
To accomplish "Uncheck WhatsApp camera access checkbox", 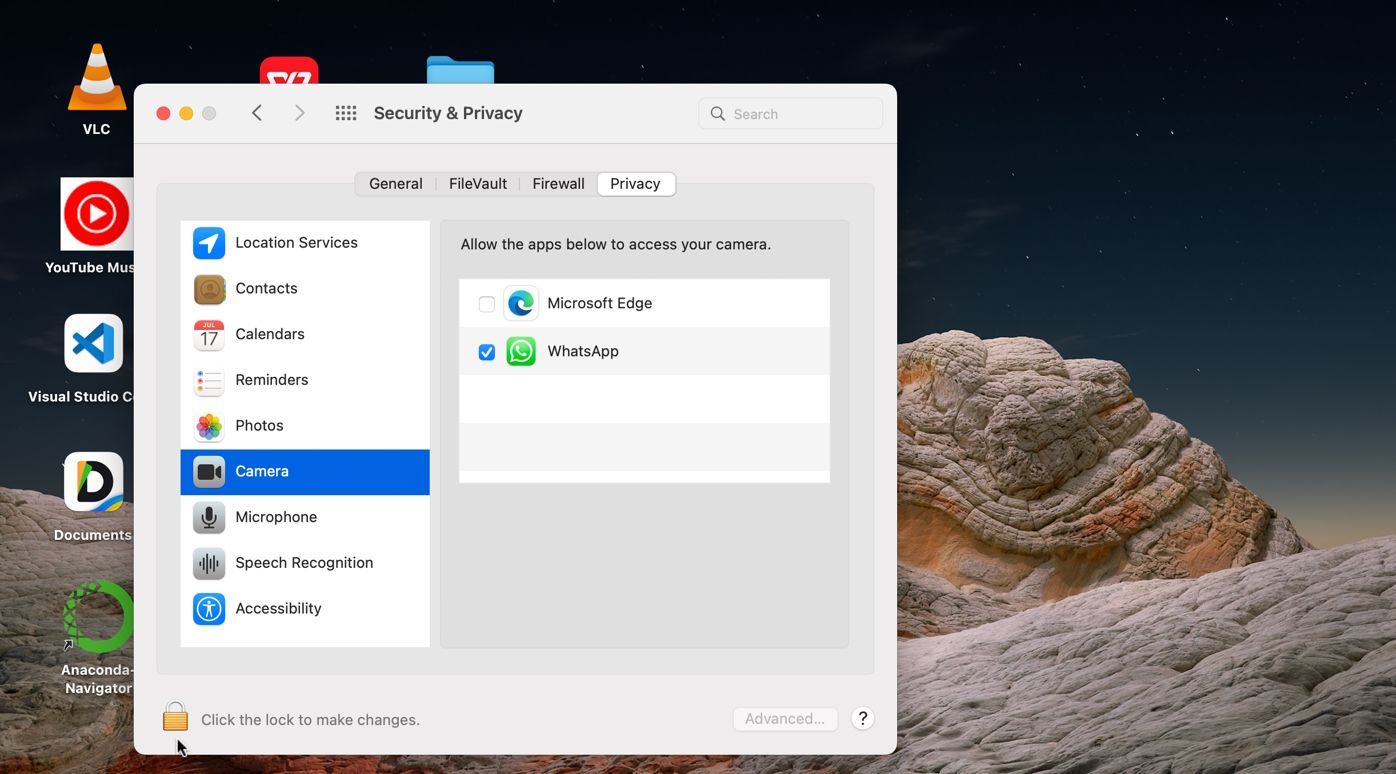I will coord(487,352).
